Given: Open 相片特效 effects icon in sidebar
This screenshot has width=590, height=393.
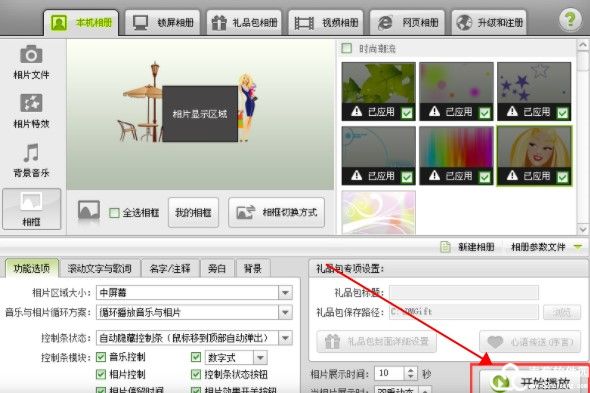Looking at the screenshot, I should click(31, 103).
